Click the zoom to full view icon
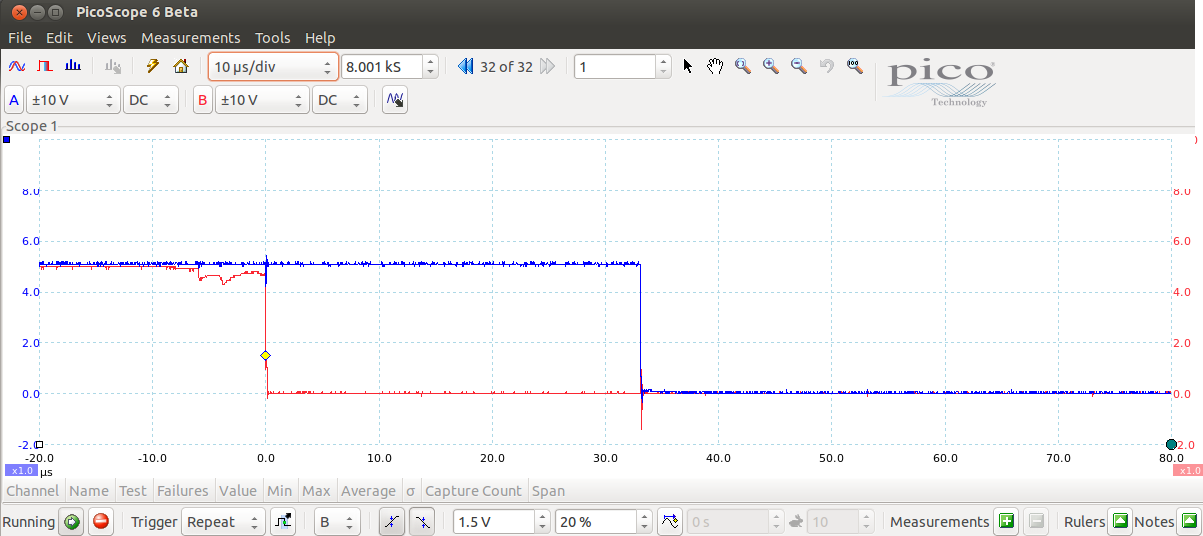Viewport: 1203px width, 536px height. click(x=854, y=67)
